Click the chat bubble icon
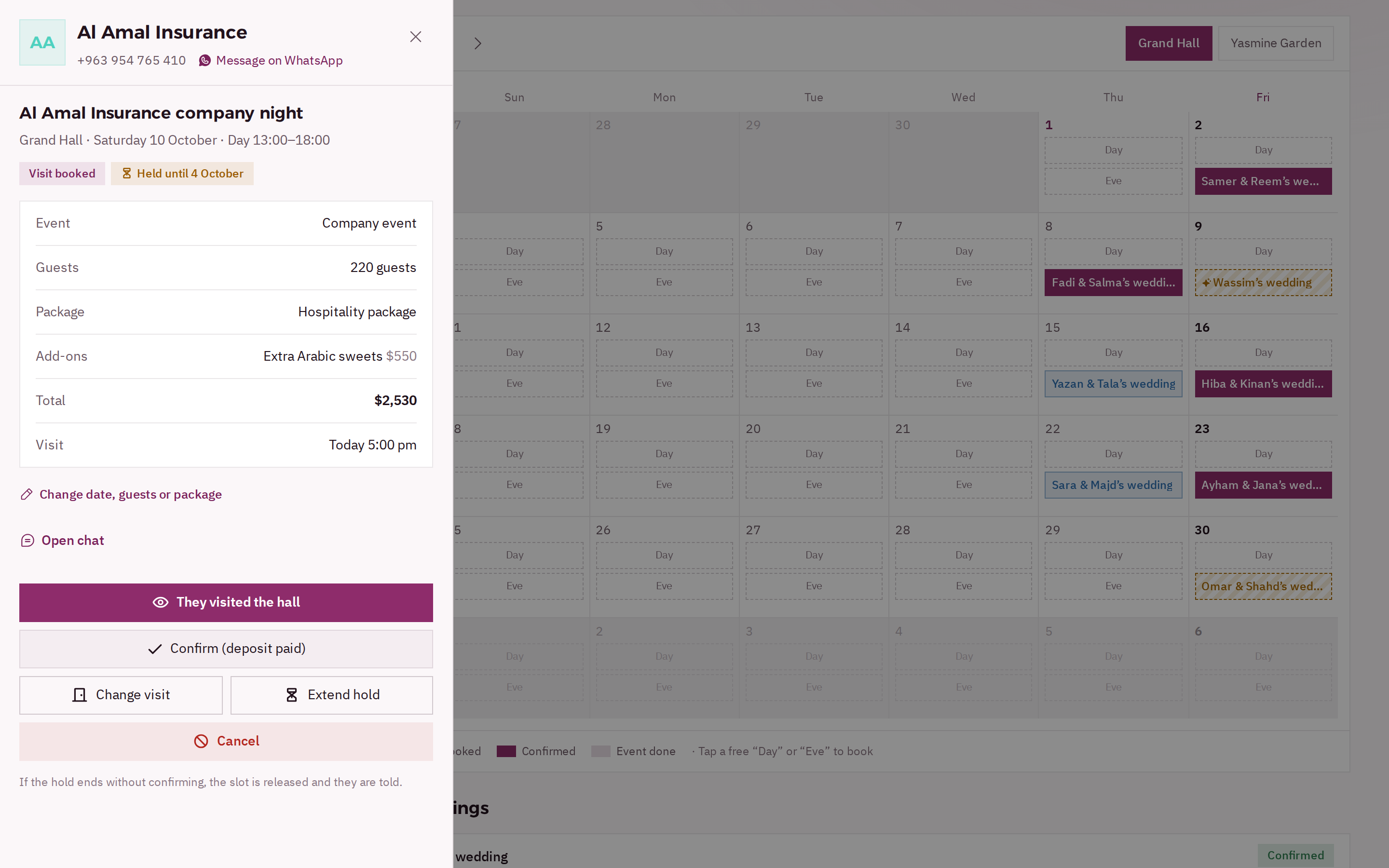Image resolution: width=1389 pixels, height=868 pixels. pos(27,540)
